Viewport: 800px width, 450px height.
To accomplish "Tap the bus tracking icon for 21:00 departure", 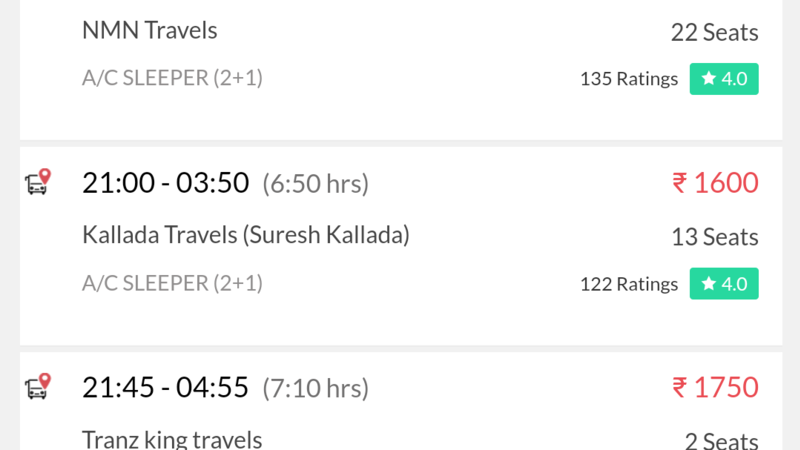I will pos(39,182).
